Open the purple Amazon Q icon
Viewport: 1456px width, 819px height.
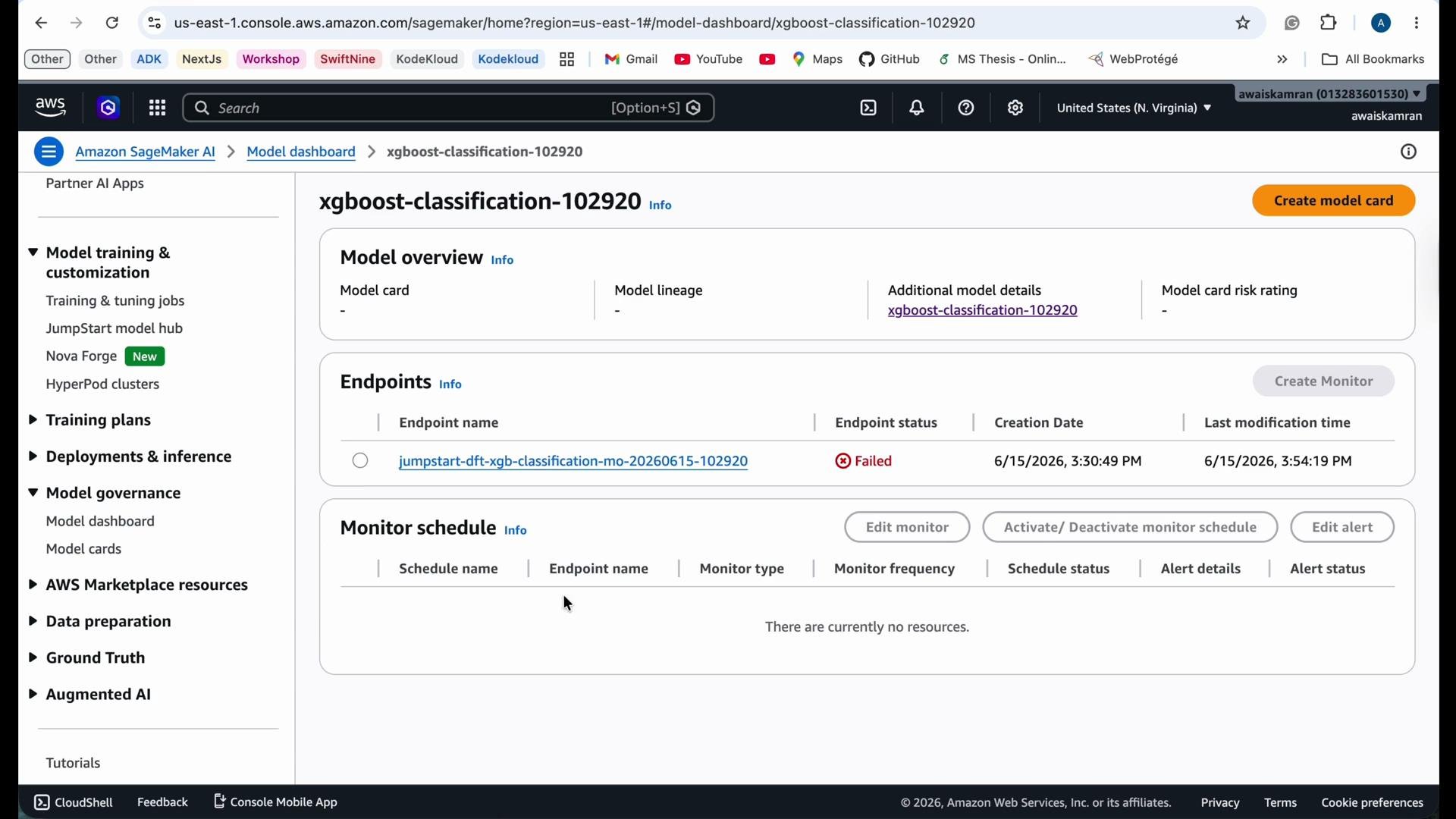point(109,108)
